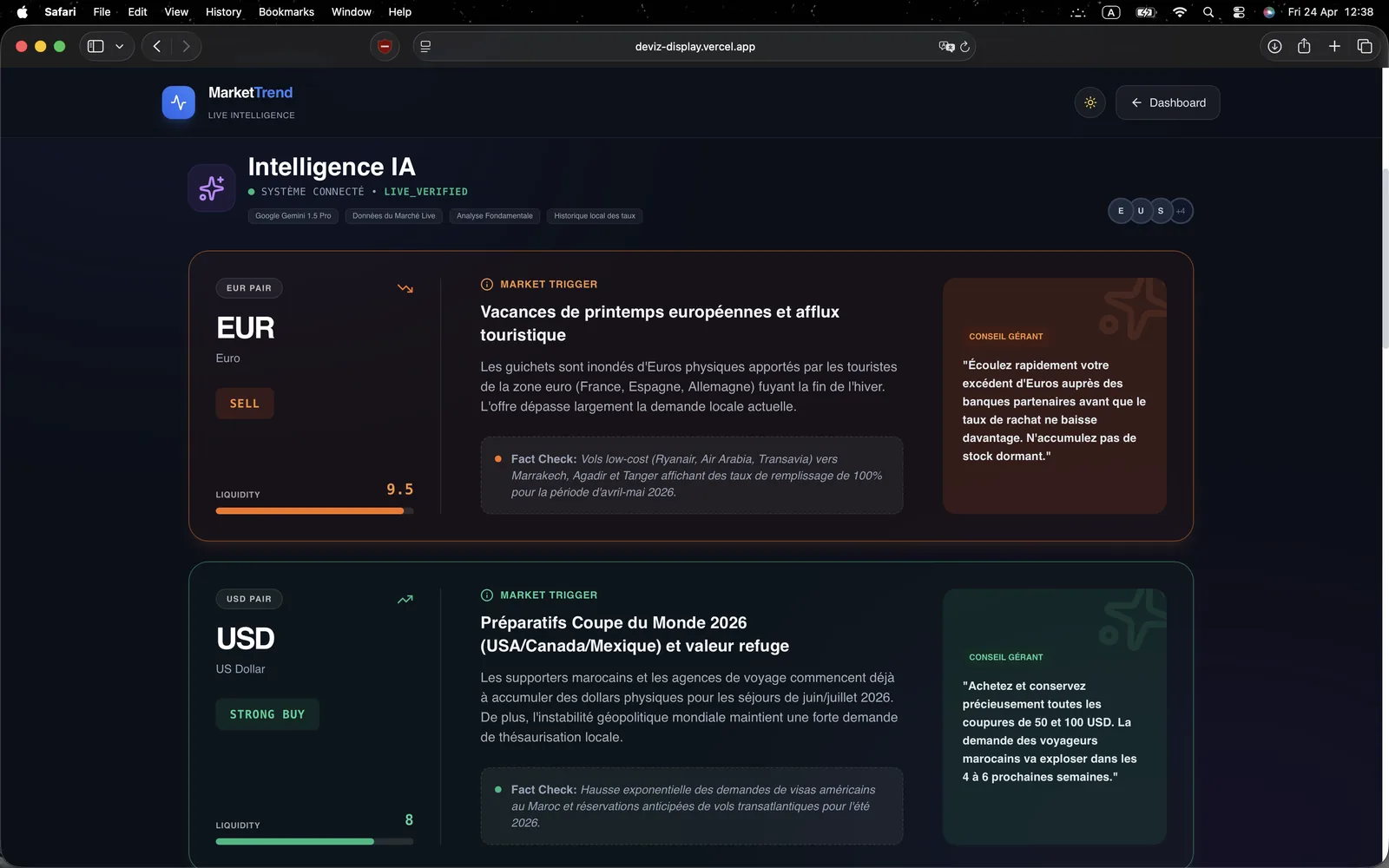Screen dimensions: 1389x868
Task: Click the EUR downward trend icon
Action: click(x=405, y=288)
